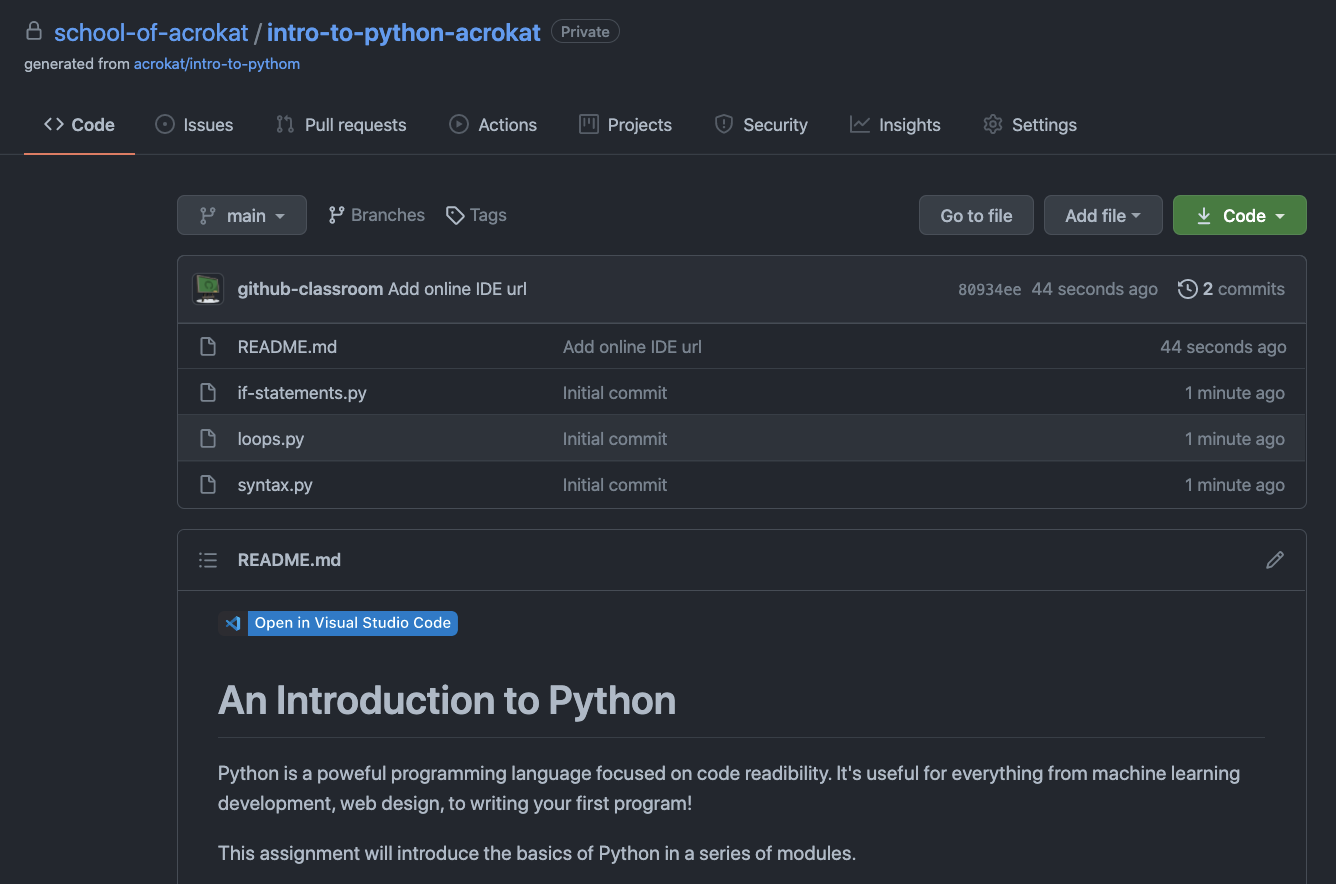
Task: Open the if-statements.py file
Action: (302, 393)
